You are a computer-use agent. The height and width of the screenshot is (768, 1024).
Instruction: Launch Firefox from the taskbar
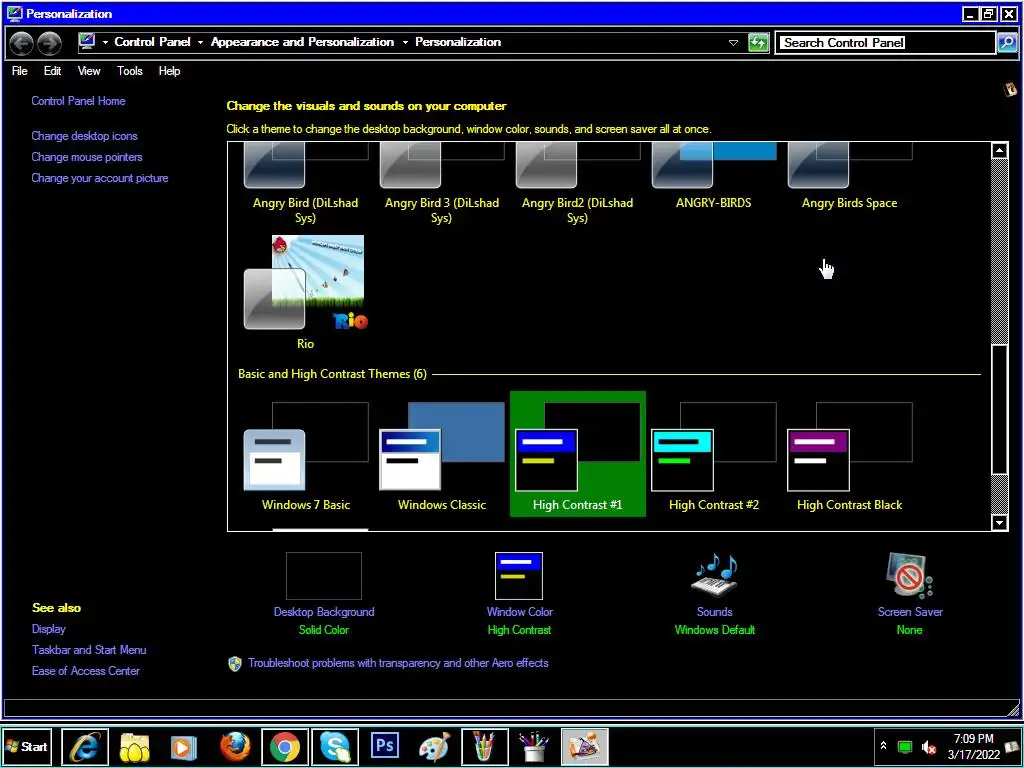coord(234,746)
